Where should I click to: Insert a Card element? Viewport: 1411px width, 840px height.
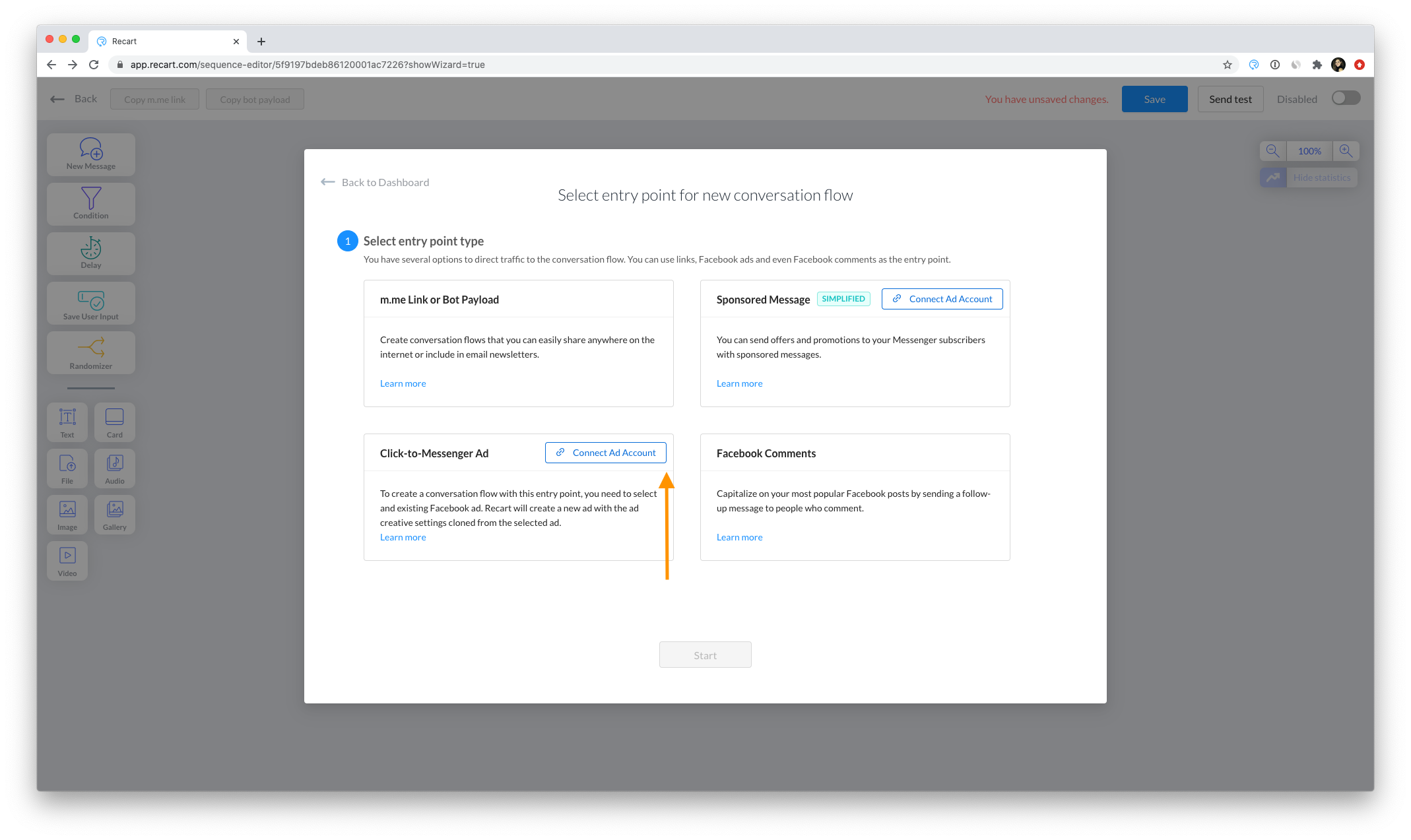[115, 422]
